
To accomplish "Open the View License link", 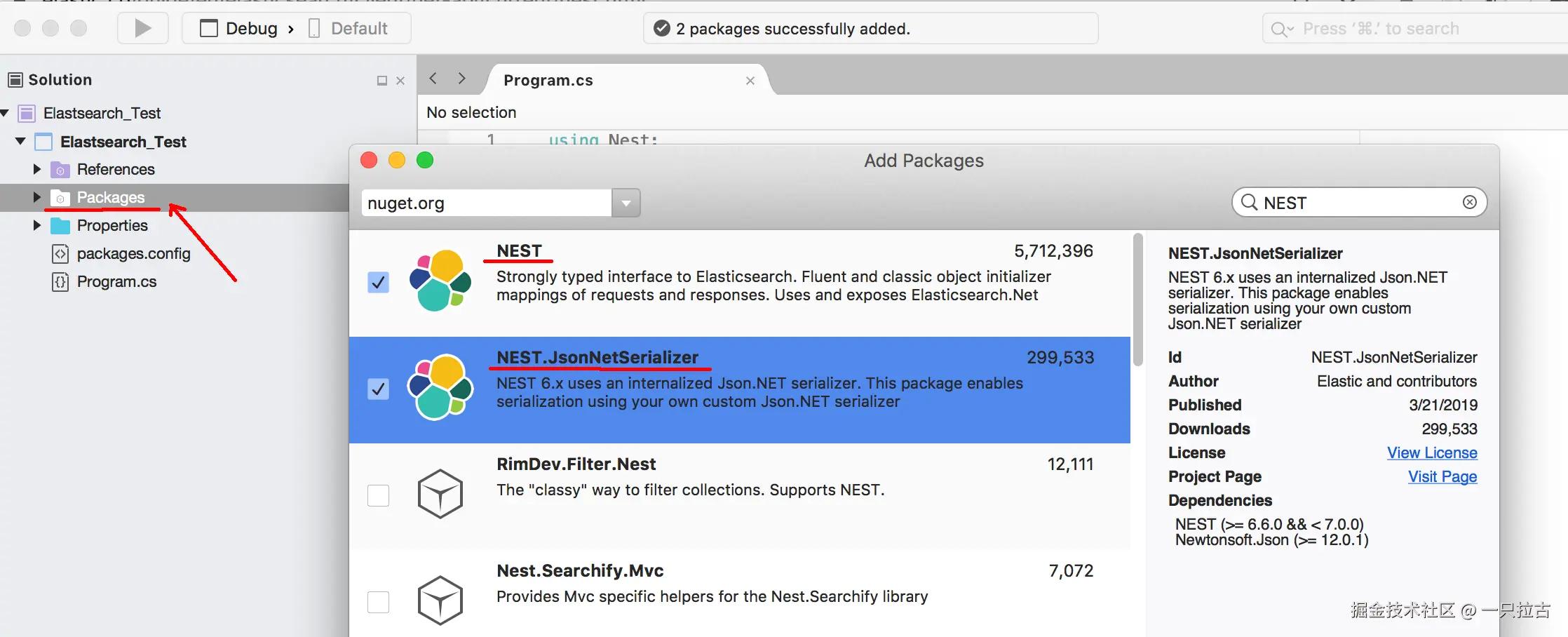I will [x=1432, y=453].
